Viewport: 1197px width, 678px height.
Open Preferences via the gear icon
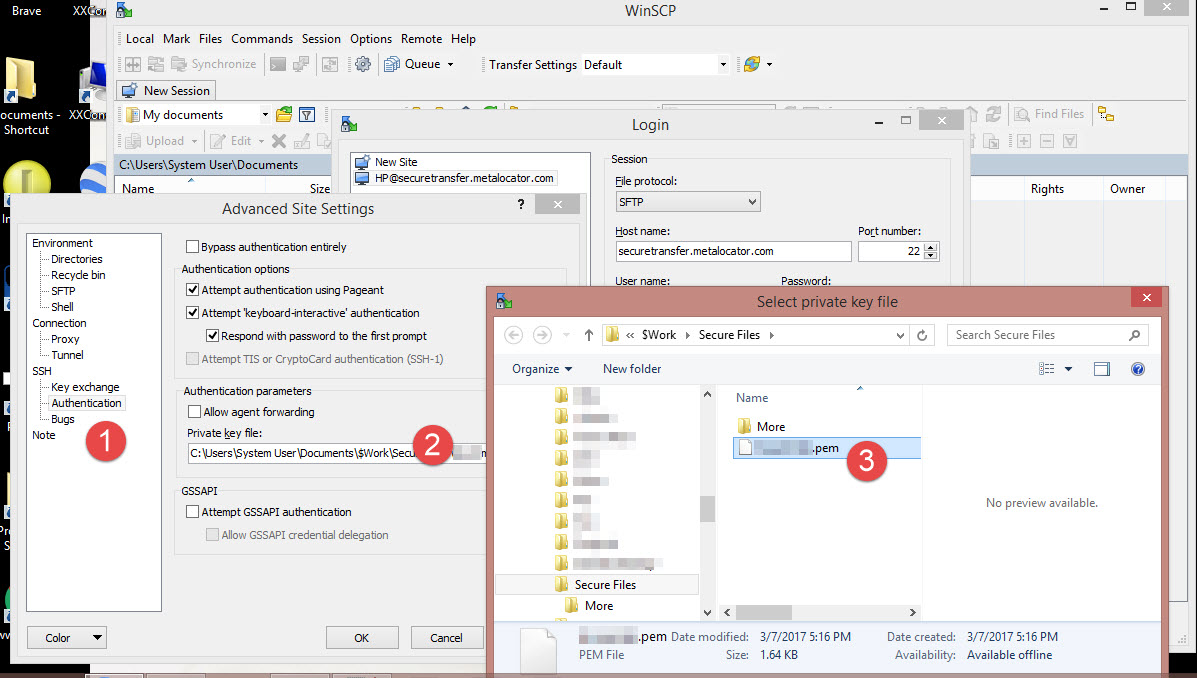click(x=363, y=64)
